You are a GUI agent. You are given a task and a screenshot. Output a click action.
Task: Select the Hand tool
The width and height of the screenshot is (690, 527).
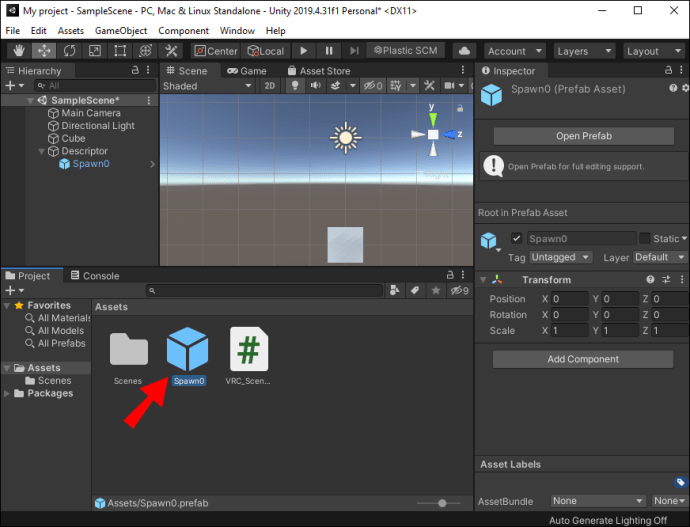(x=19, y=51)
